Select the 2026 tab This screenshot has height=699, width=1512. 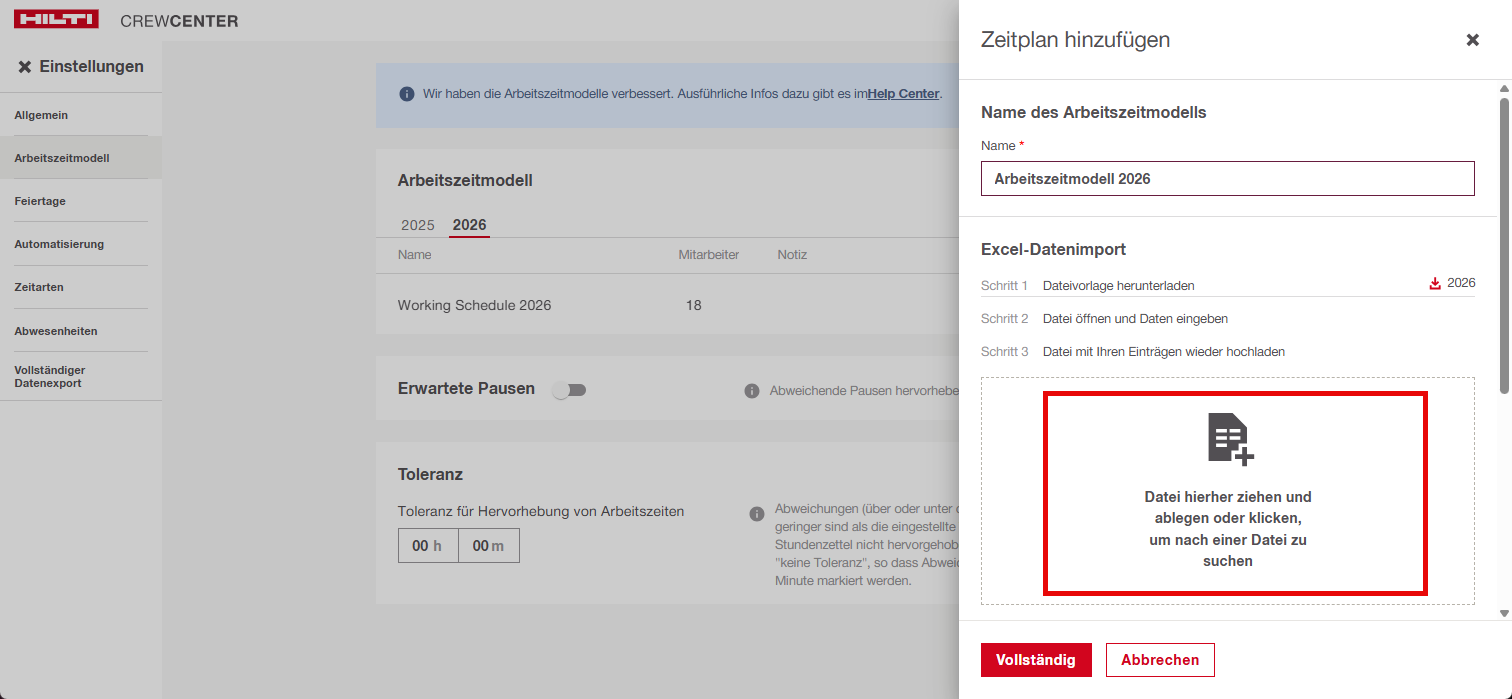coord(469,225)
